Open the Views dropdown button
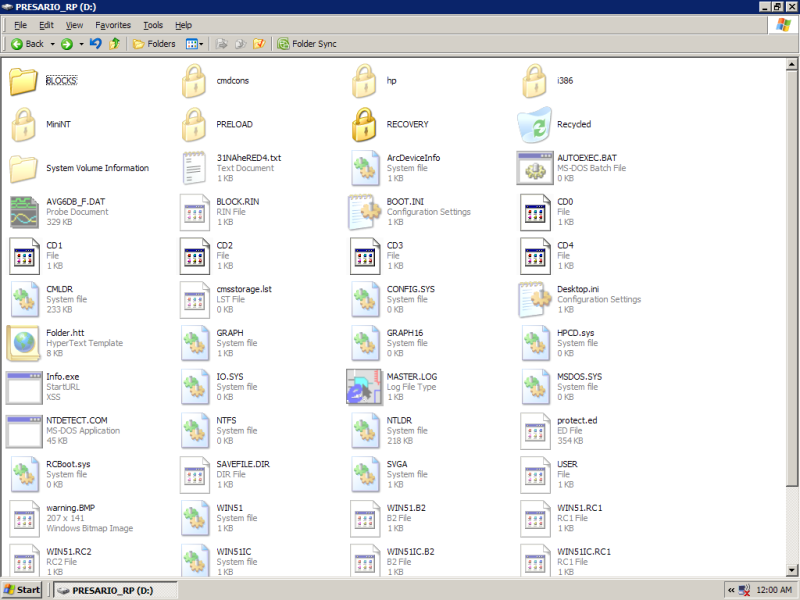The image size is (800, 600). pos(194,44)
